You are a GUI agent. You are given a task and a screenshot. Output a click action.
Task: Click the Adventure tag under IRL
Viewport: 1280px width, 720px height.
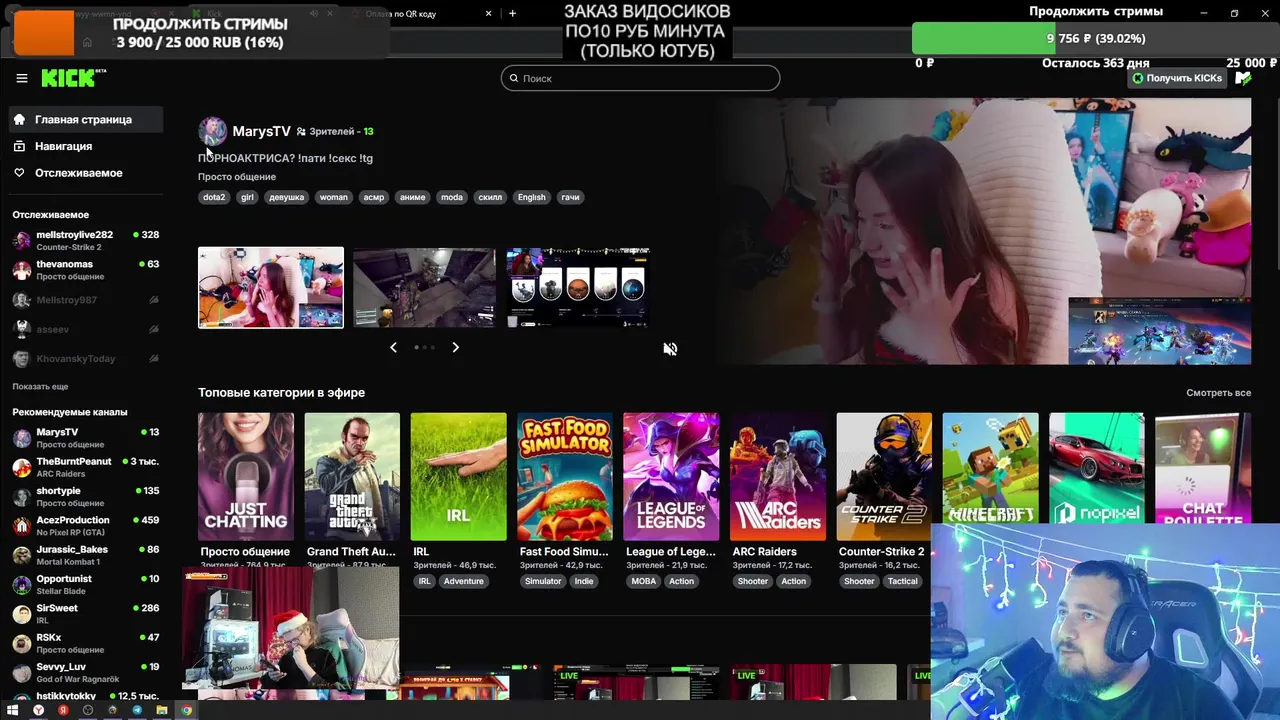click(x=463, y=581)
